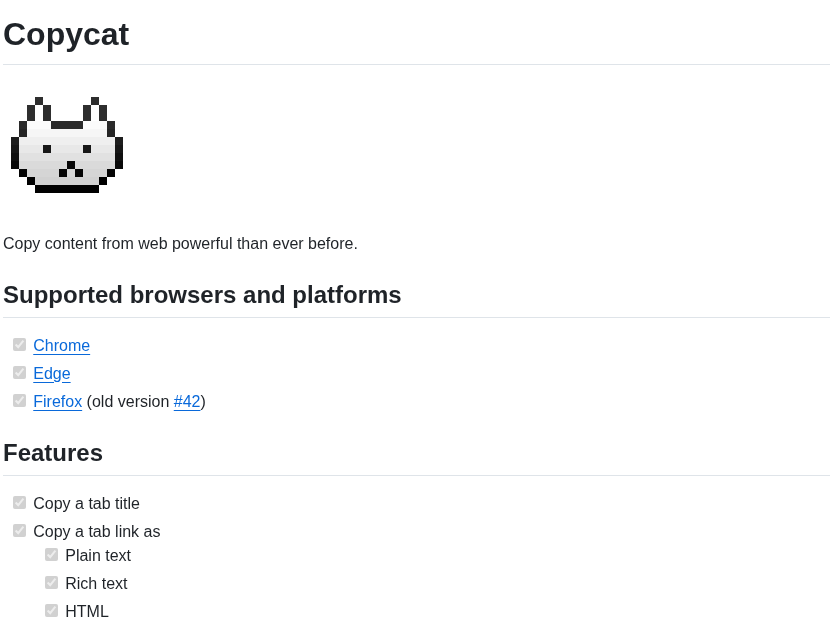Click the Rich text list item label
832x624 pixels.
point(96,584)
